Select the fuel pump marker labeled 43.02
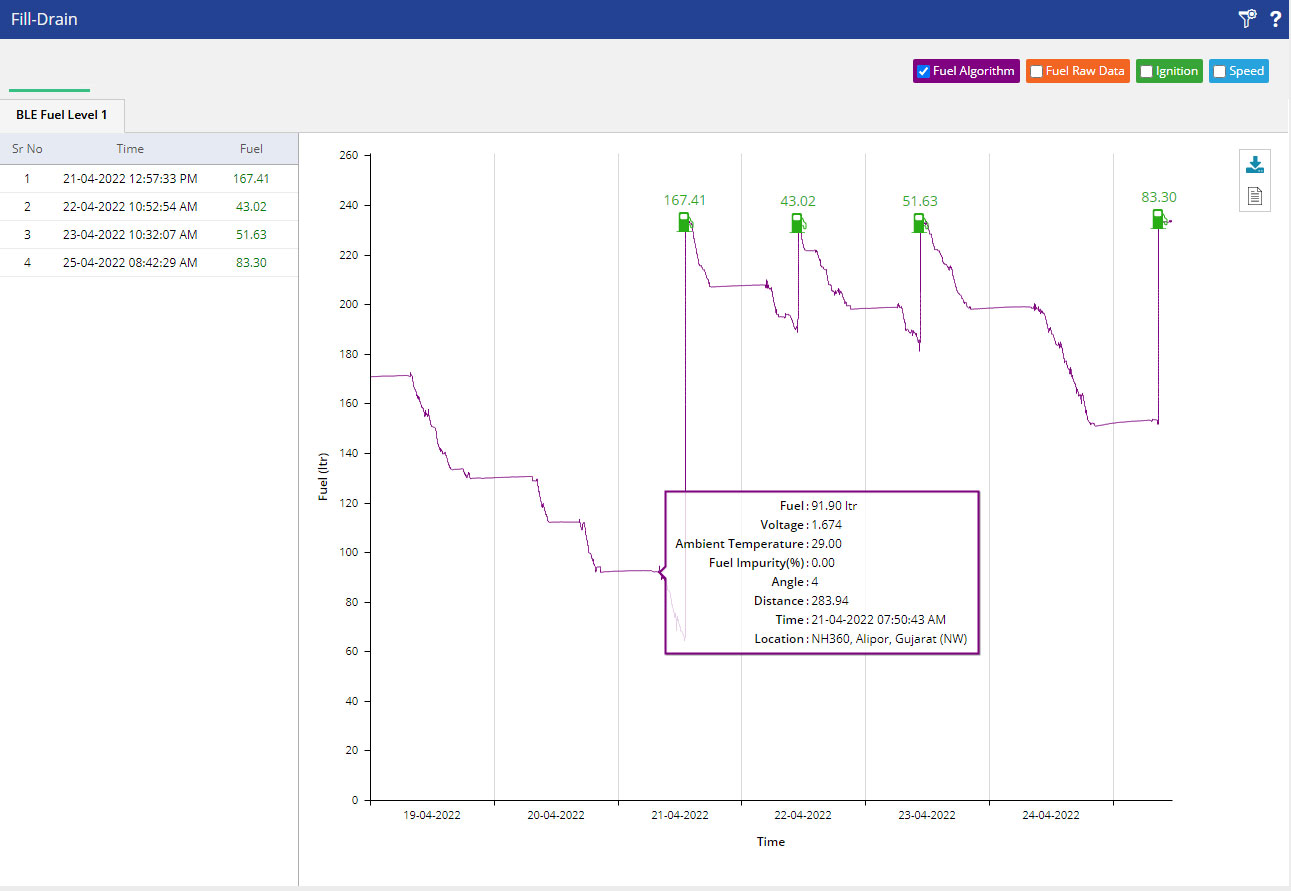This screenshot has width=1291, height=891. [798, 222]
